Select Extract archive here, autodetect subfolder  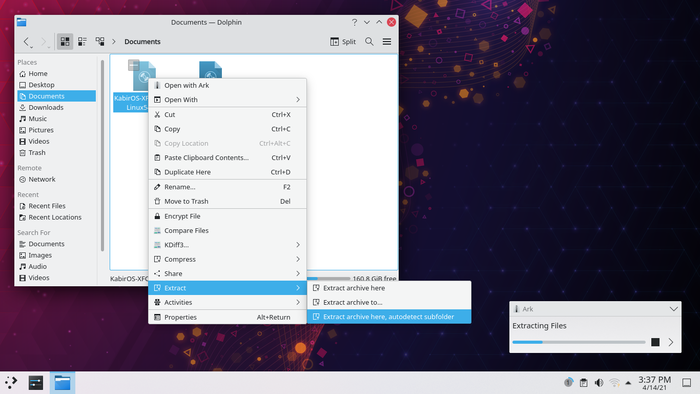point(389,317)
